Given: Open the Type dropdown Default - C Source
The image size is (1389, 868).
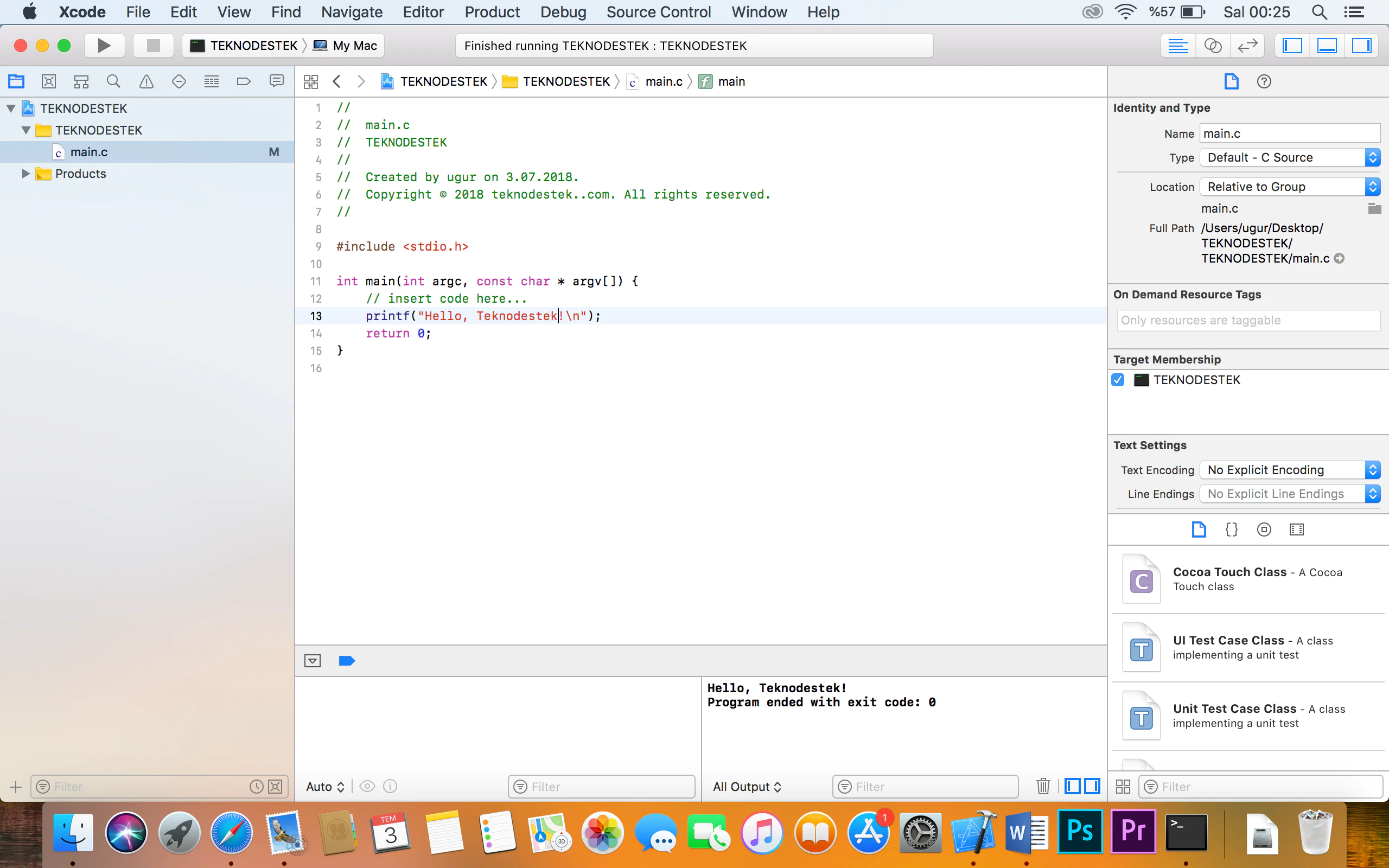Looking at the screenshot, I should click(1289, 157).
